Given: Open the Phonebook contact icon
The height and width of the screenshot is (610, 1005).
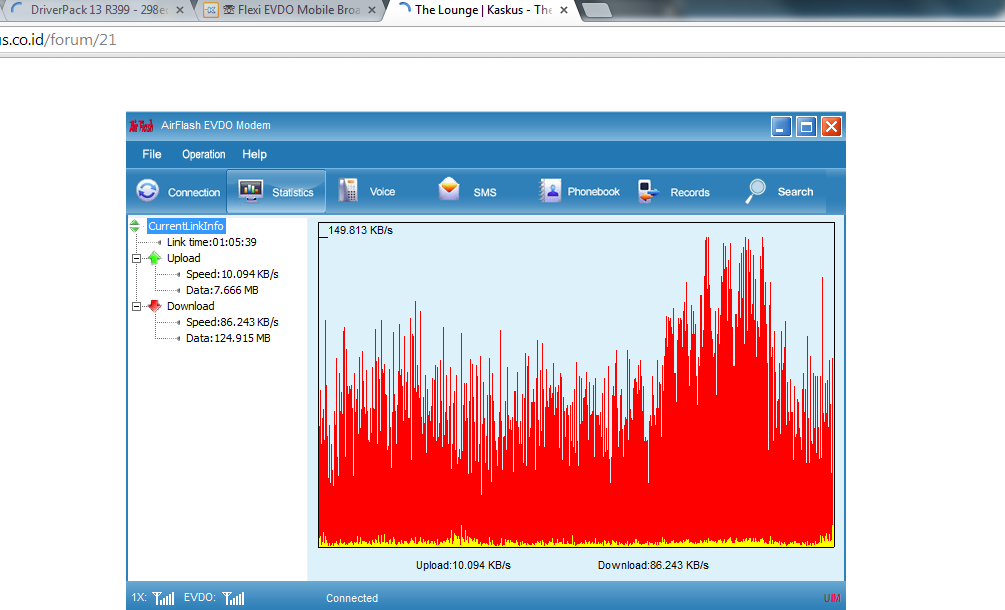Looking at the screenshot, I should [x=550, y=190].
